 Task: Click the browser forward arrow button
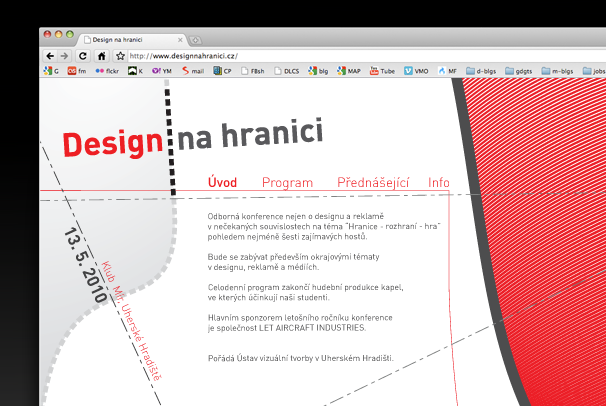tap(65, 56)
